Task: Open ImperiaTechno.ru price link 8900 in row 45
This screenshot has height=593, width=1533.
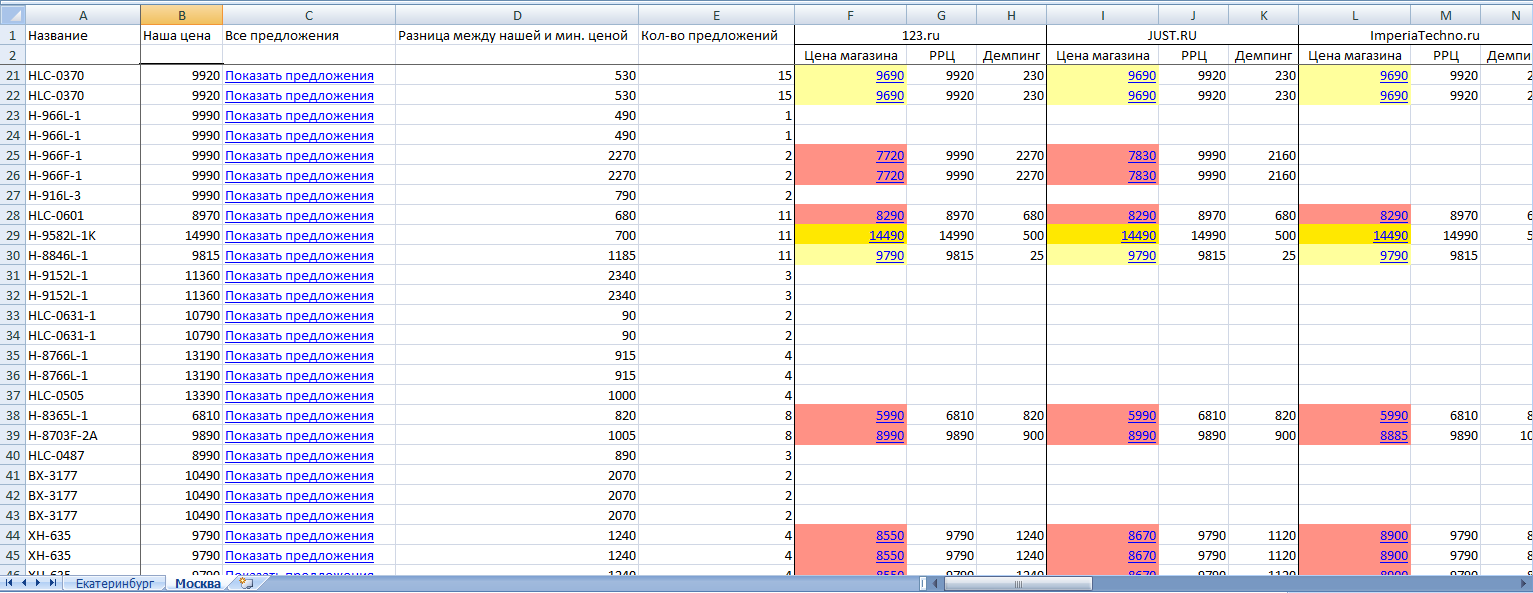Action: 1393,556
